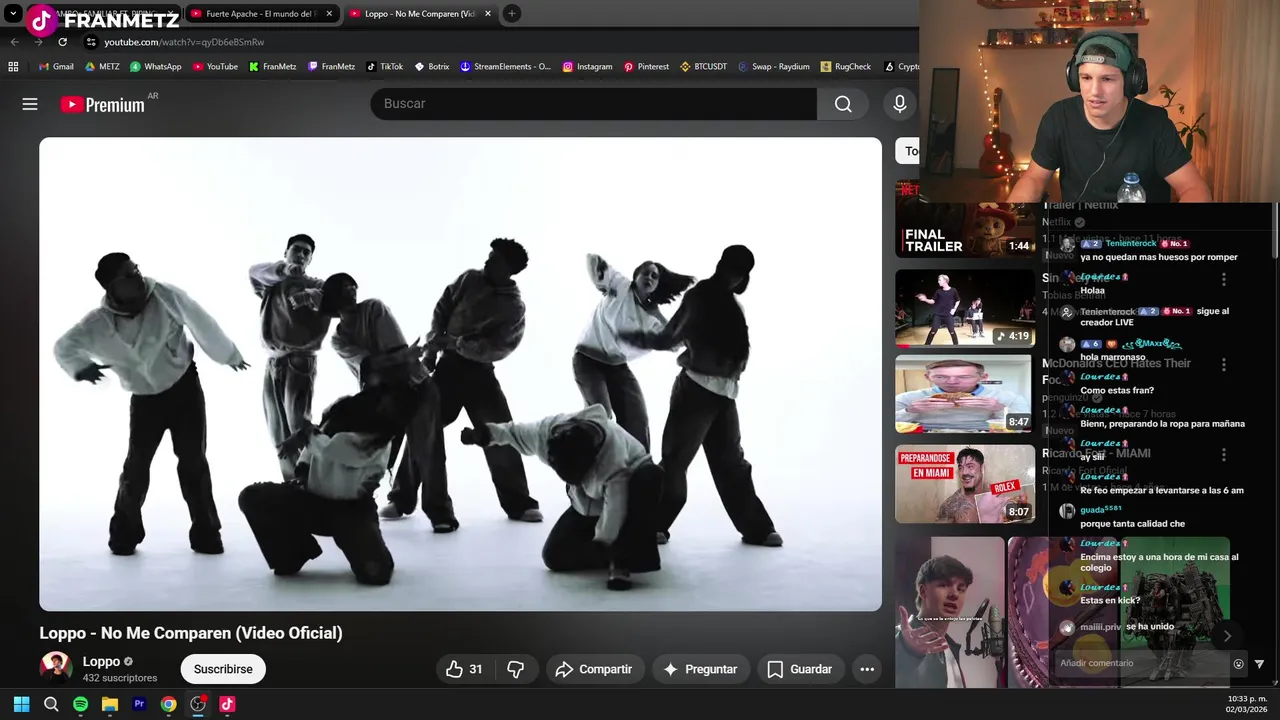Open Premiere Pro from the taskbar

[139, 704]
